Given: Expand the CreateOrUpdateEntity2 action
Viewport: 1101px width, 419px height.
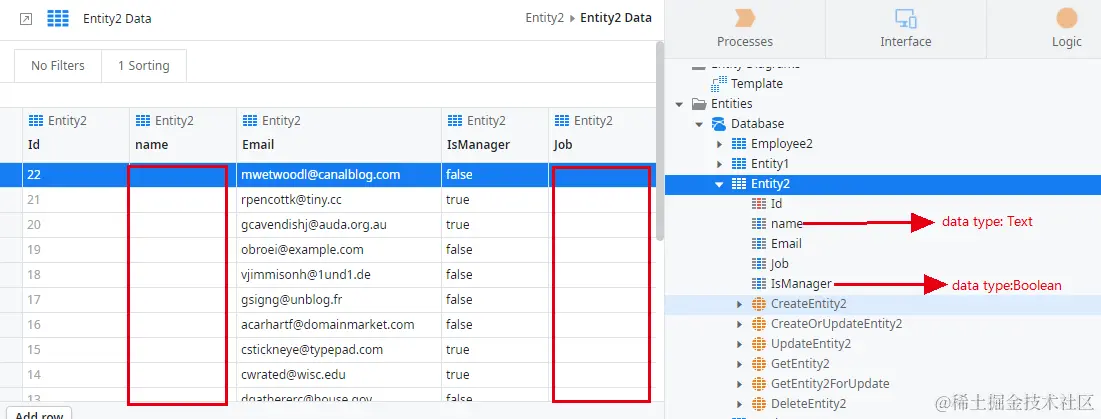Looking at the screenshot, I should pos(739,324).
